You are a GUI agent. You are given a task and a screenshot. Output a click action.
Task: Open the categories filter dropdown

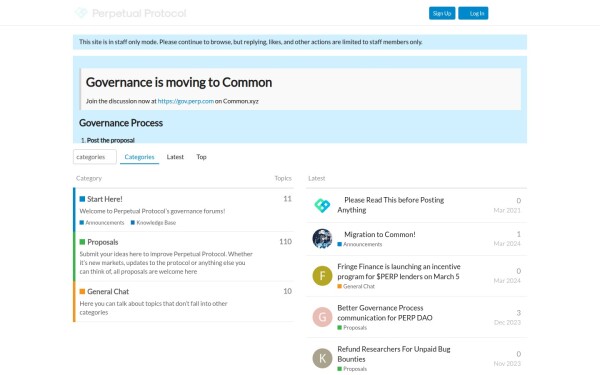click(x=95, y=157)
